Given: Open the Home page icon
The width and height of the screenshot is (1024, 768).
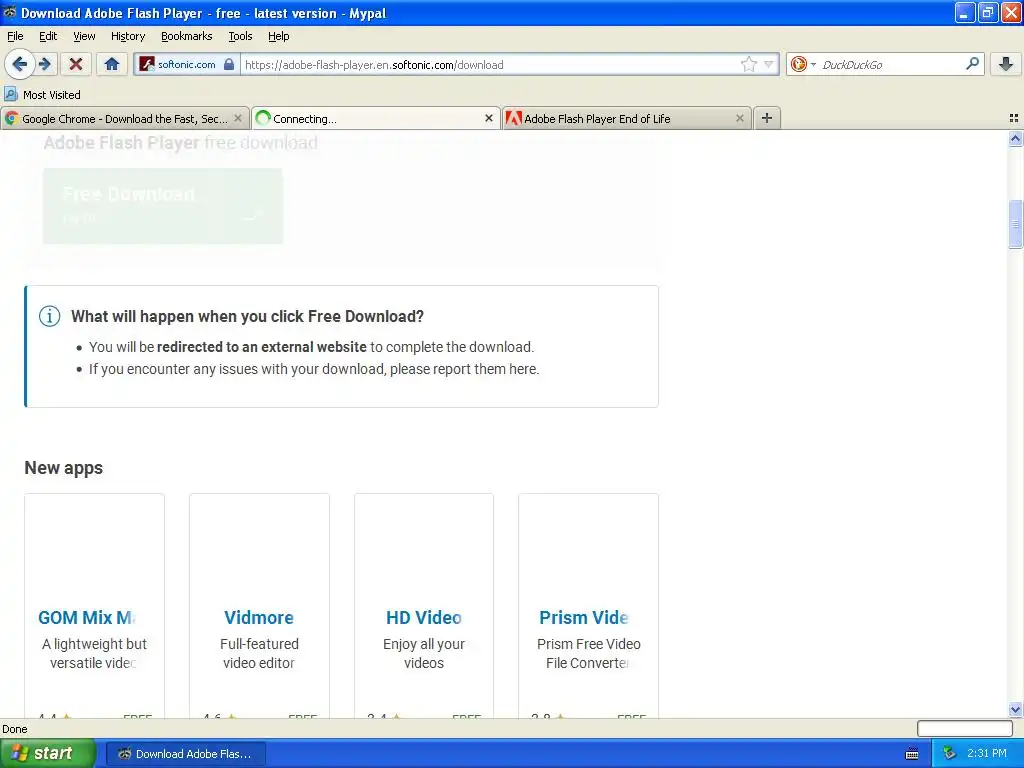Looking at the screenshot, I should pyautogui.click(x=112, y=64).
